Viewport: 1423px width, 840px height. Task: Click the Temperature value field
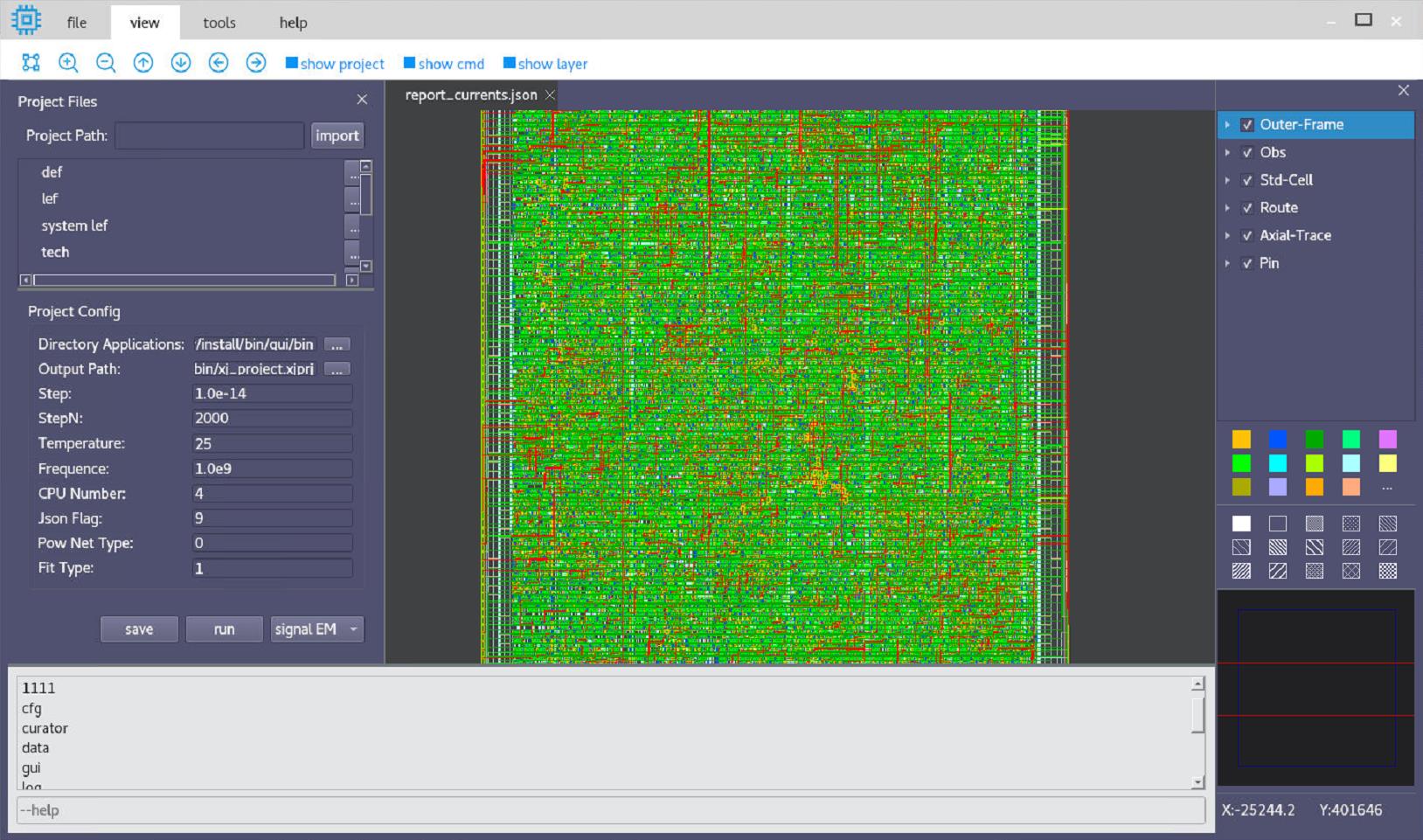[x=272, y=443]
